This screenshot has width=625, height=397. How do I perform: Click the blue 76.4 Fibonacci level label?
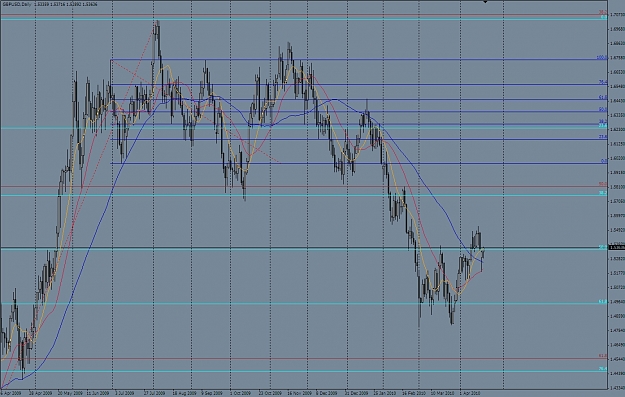pyautogui.click(x=603, y=82)
